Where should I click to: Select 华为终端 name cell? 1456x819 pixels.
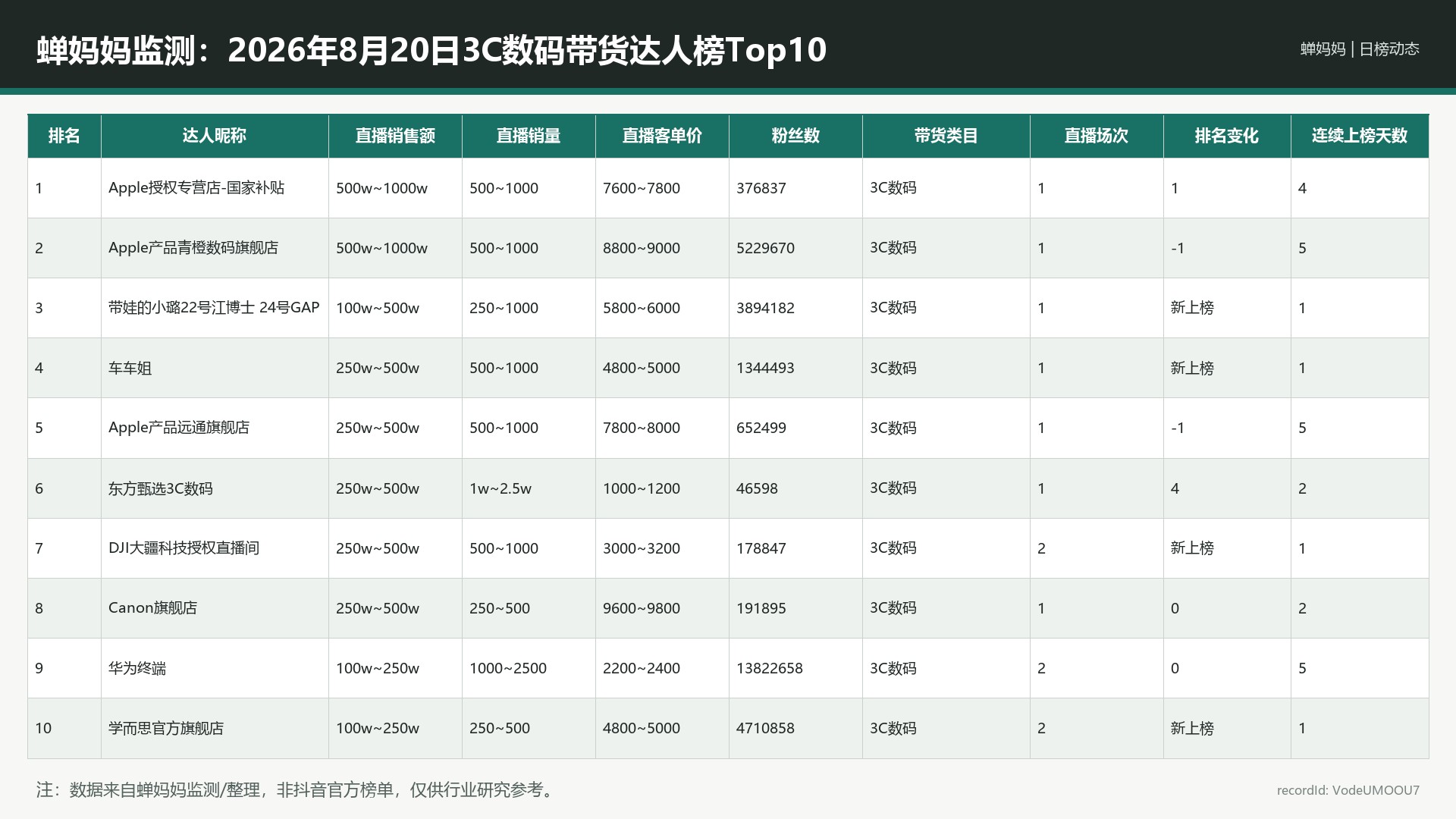(x=215, y=668)
